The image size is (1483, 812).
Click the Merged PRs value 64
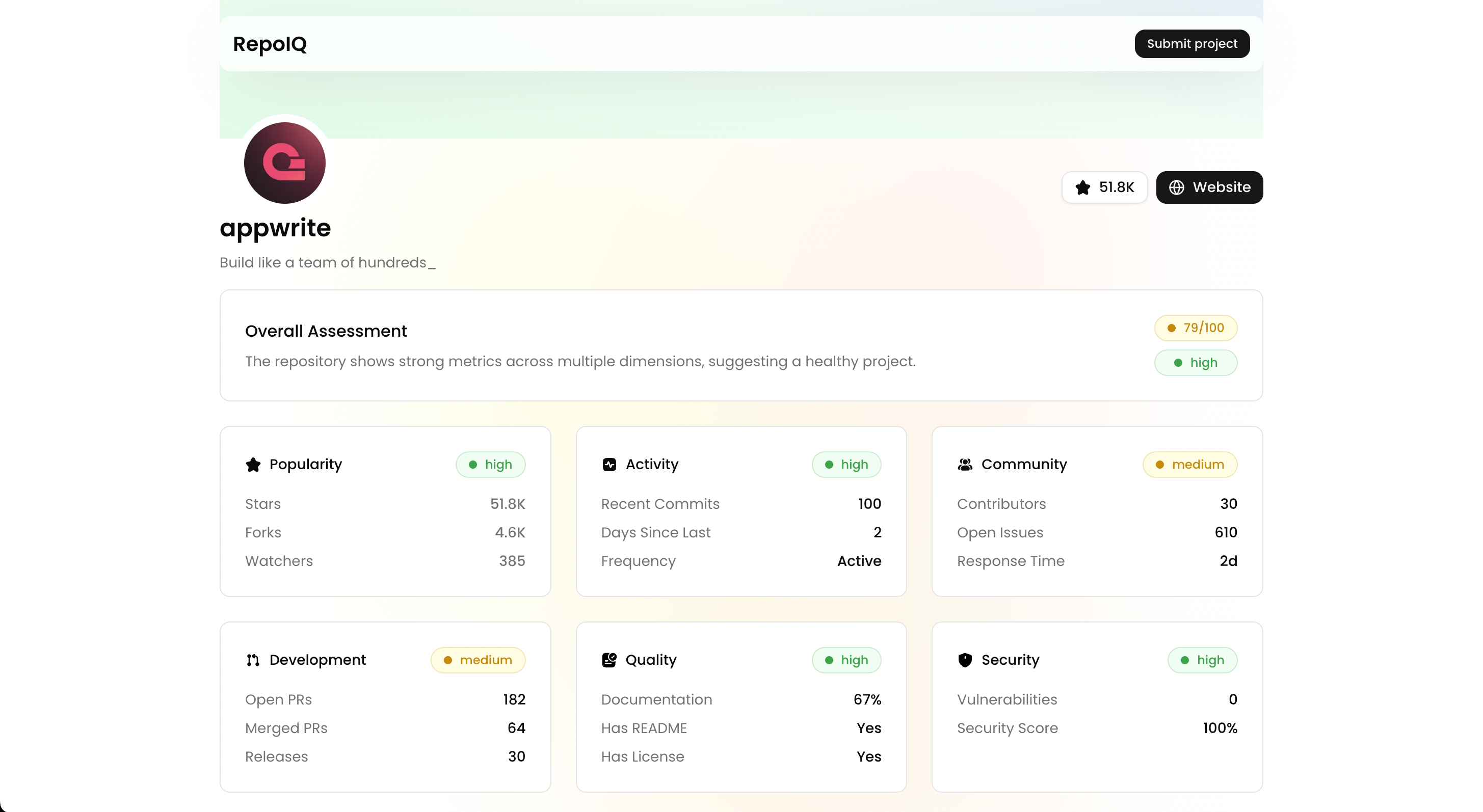[x=516, y=728]
